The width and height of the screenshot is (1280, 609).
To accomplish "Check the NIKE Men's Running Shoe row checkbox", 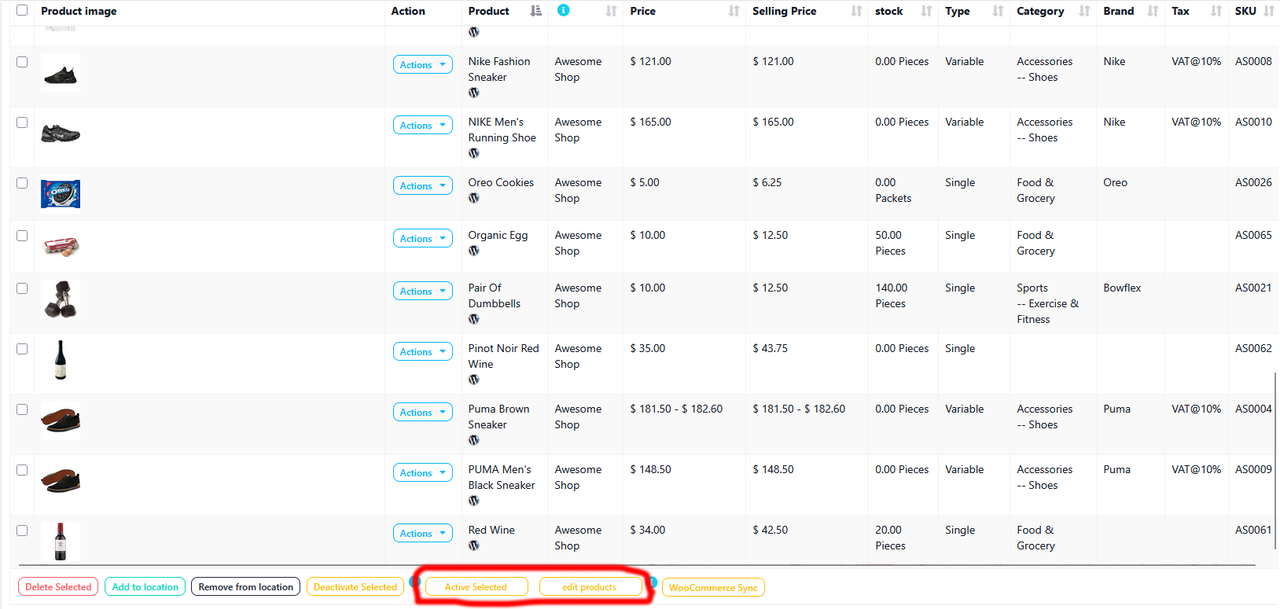I will click(x=22, y=122).
